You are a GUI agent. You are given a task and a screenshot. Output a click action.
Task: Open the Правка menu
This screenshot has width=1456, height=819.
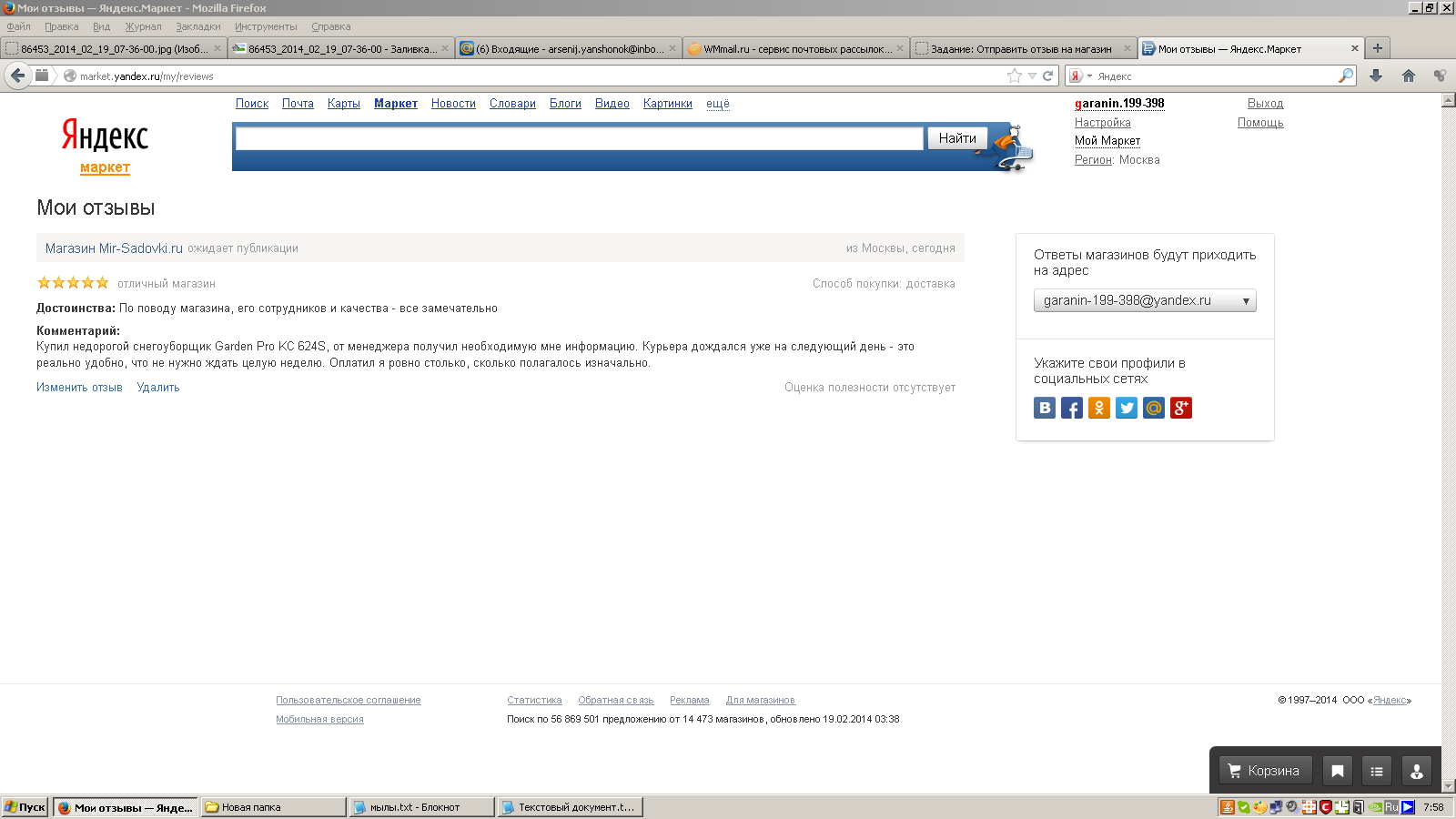click(x=62, y=26)
